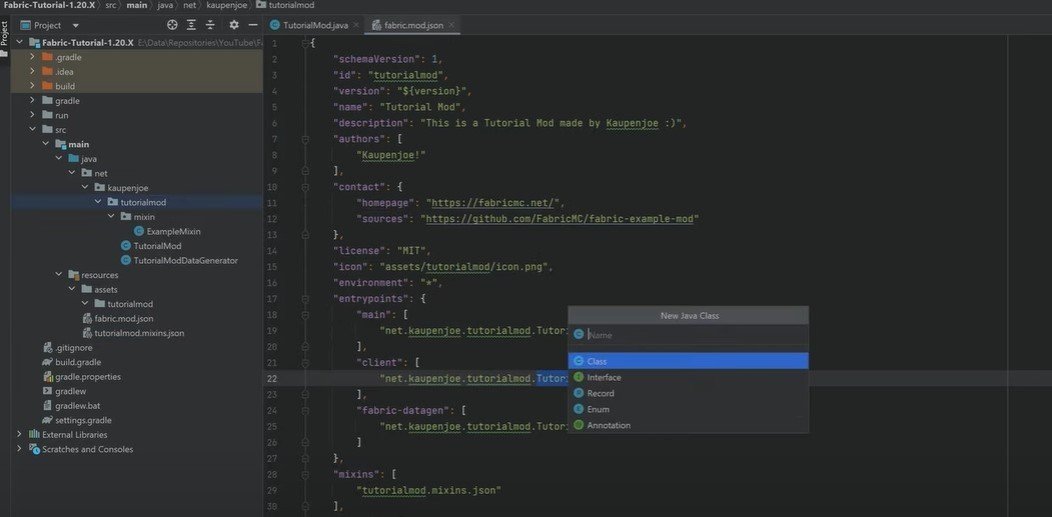The height and width of the screenshot is (517, 1052).
Task: Open ExampleMixin class in tree
Action: [x=173, y=231]
